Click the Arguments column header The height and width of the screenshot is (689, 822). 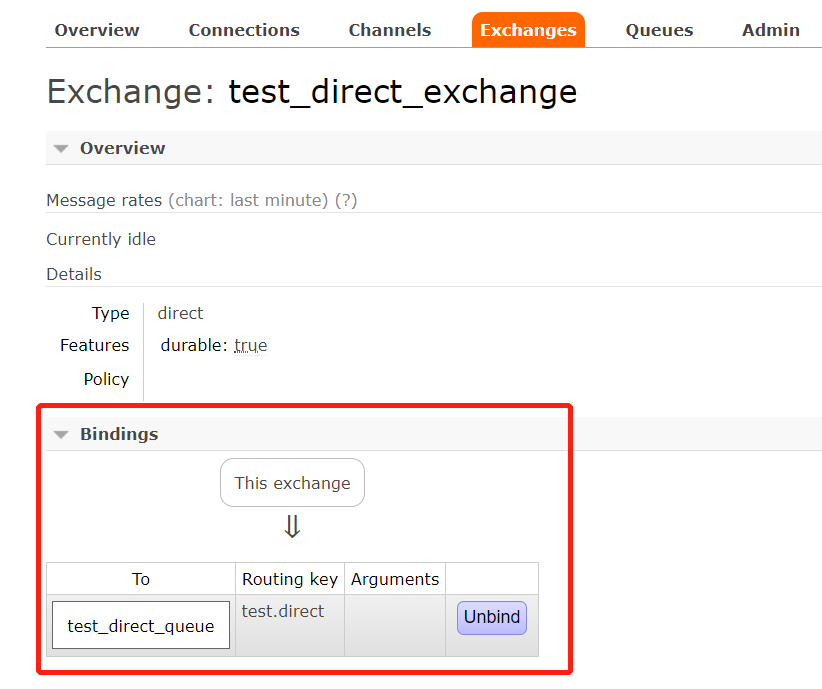click(x=395, y=579)
